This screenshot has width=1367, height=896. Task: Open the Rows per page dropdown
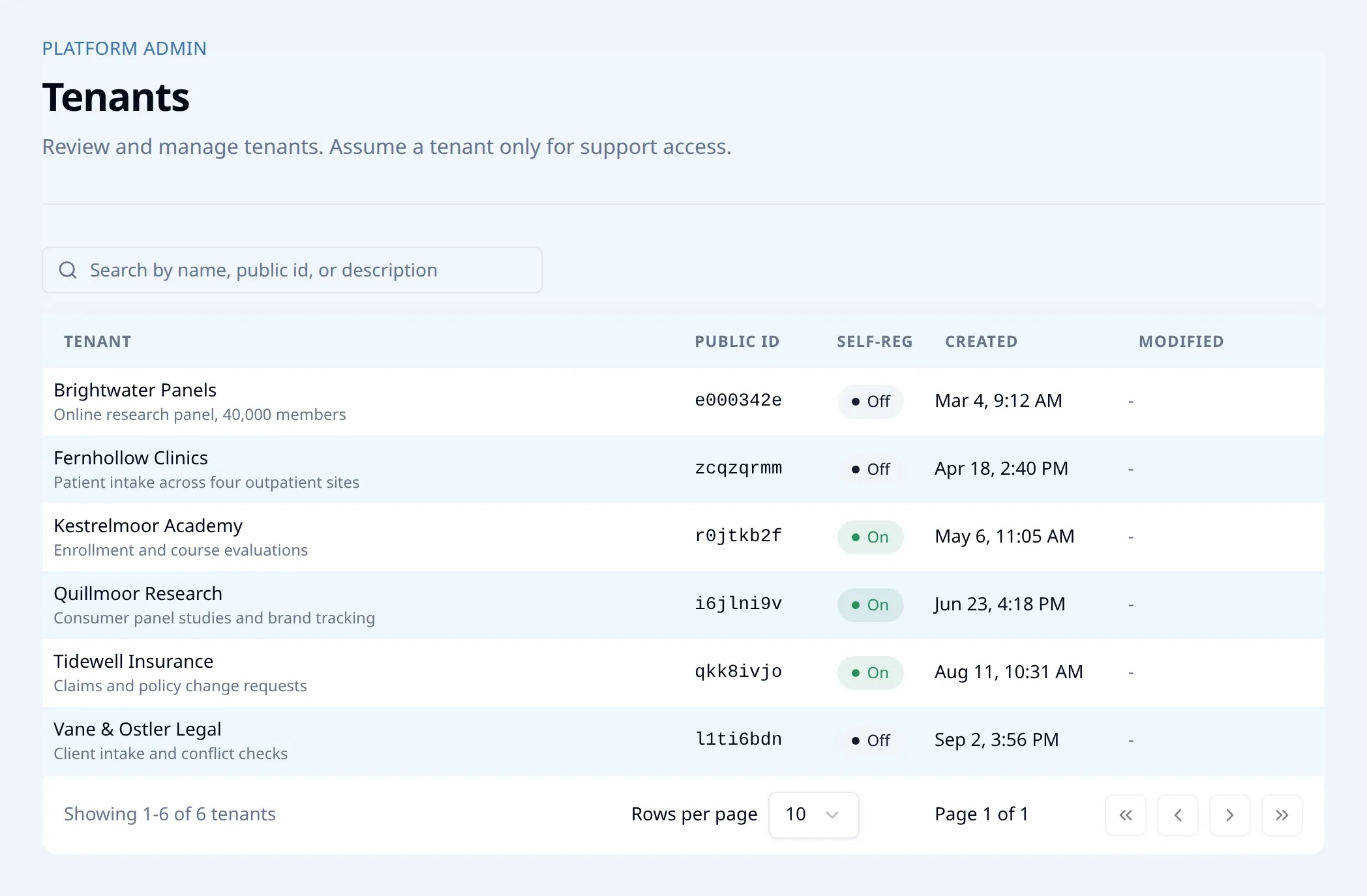814,815
